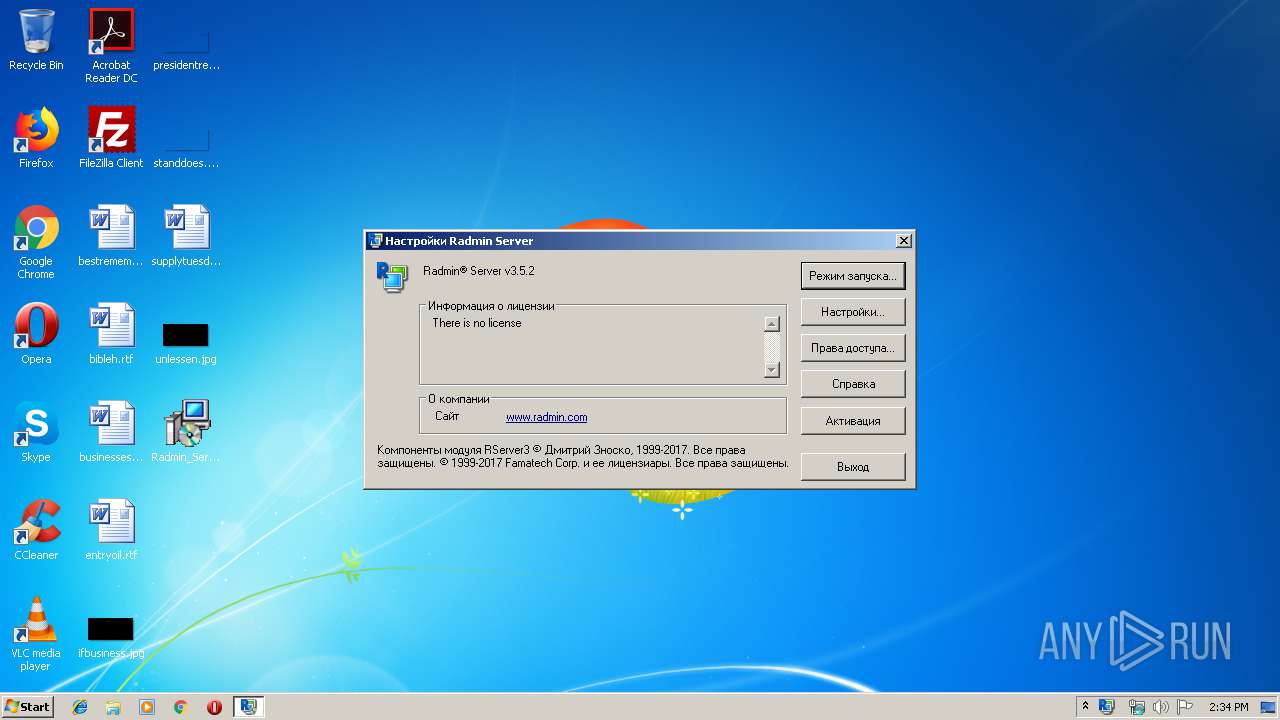The height and width of the screenshot is (720, 1280).
Task: Open Action Center flag icon
Action: [x=1185, y=707]
